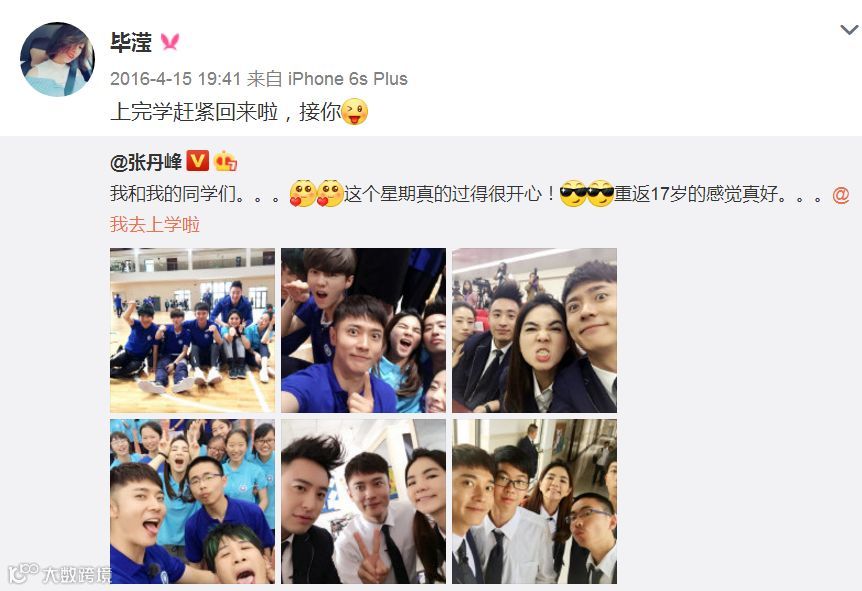This screenshot has width=862, height=591.
Task: Click the orange verified V badge
Action: point(197,161)
